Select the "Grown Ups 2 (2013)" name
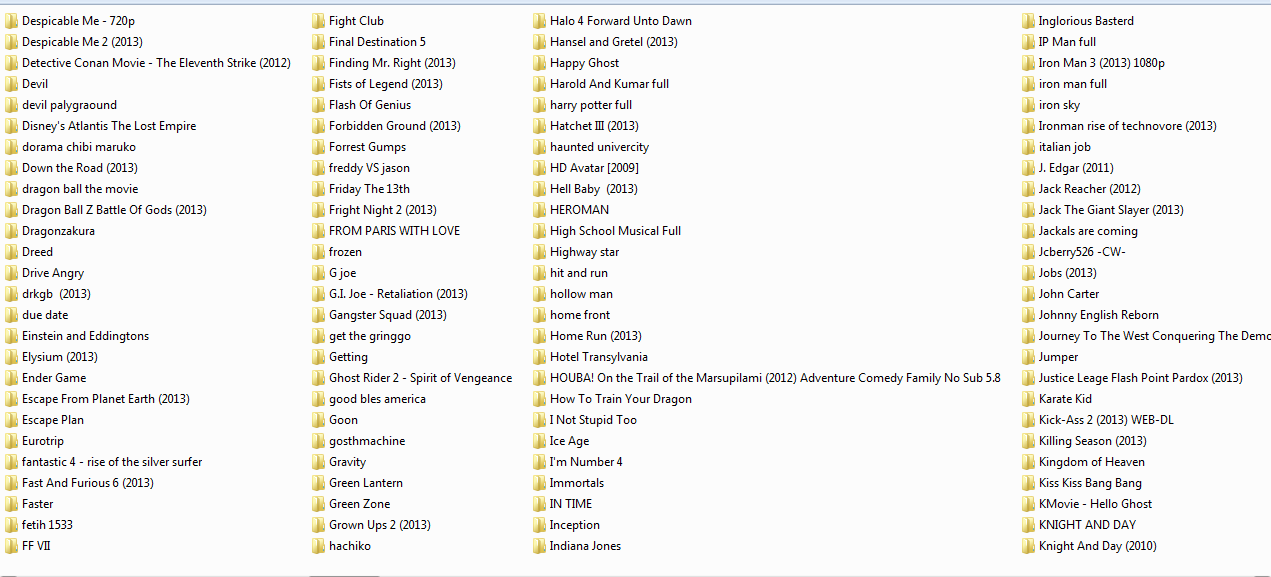This screenshot has height=577, width=1271. point(380,525)
